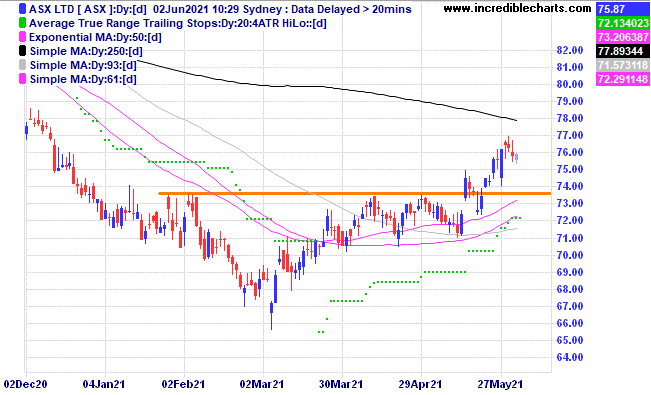Click the 66.00 price axis label
The height and width of the screenshot is (395, 651).
pos(570,324)
